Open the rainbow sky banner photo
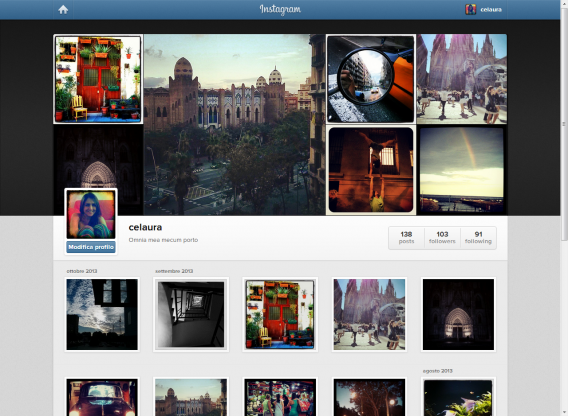Screen dimensions: 568x416 (462, 170)
